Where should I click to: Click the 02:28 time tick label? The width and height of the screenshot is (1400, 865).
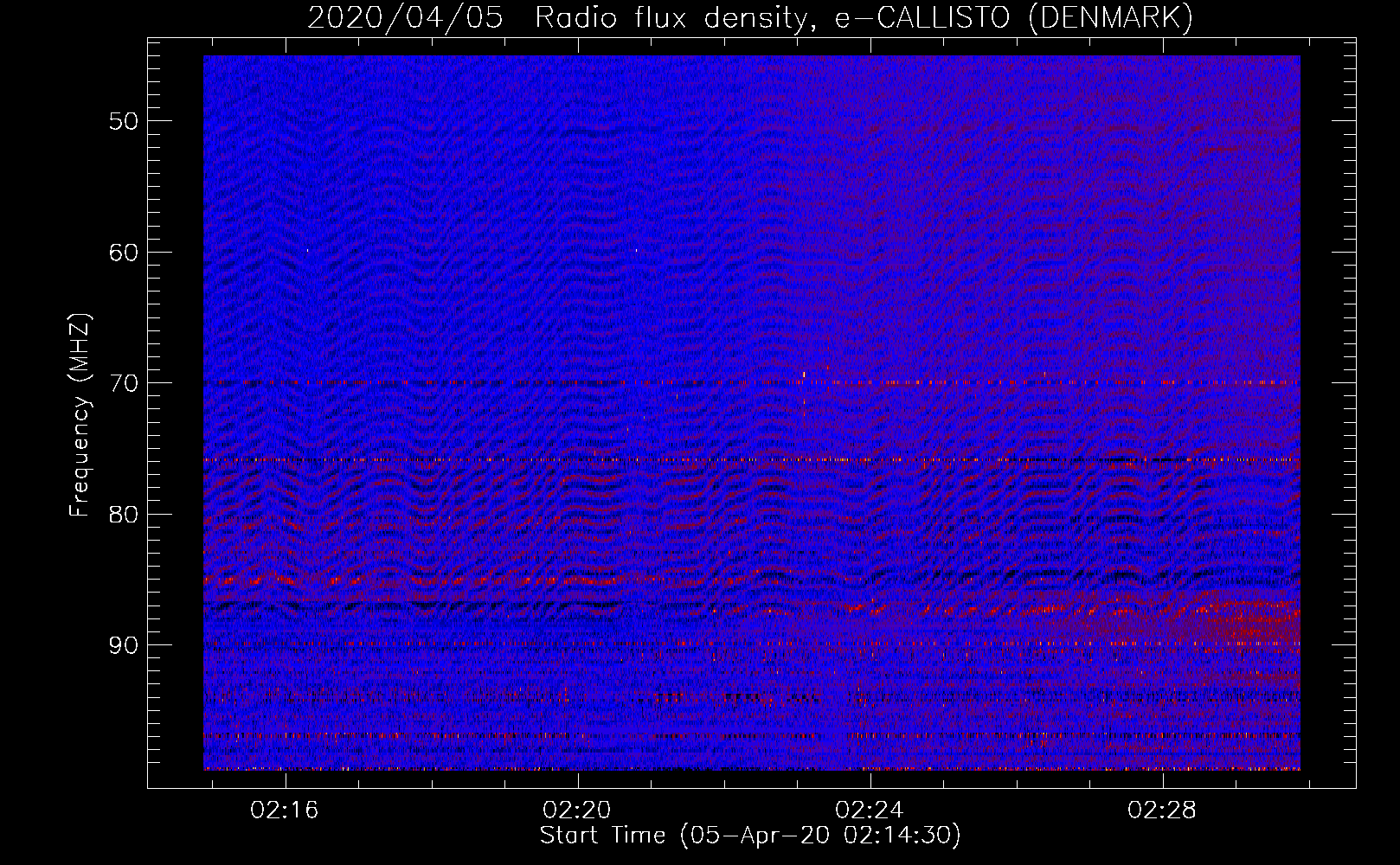point(1162,810)
